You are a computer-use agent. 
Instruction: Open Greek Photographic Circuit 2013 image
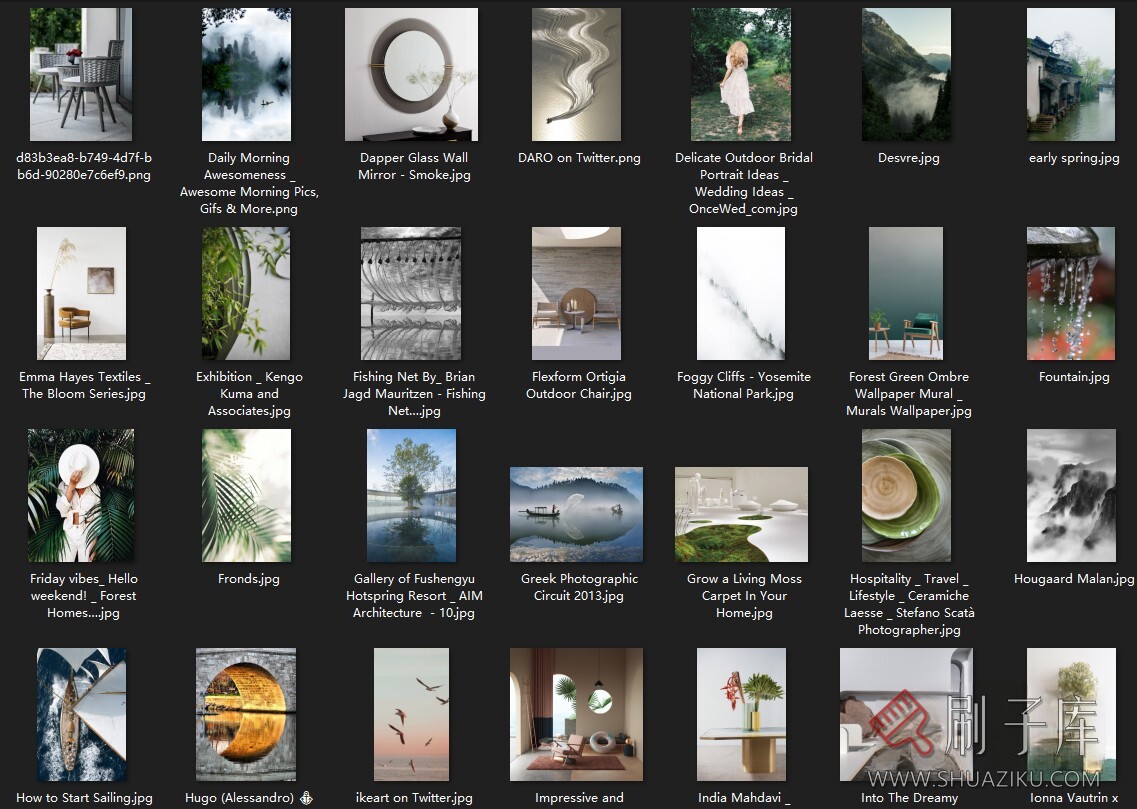coord(576,514)
